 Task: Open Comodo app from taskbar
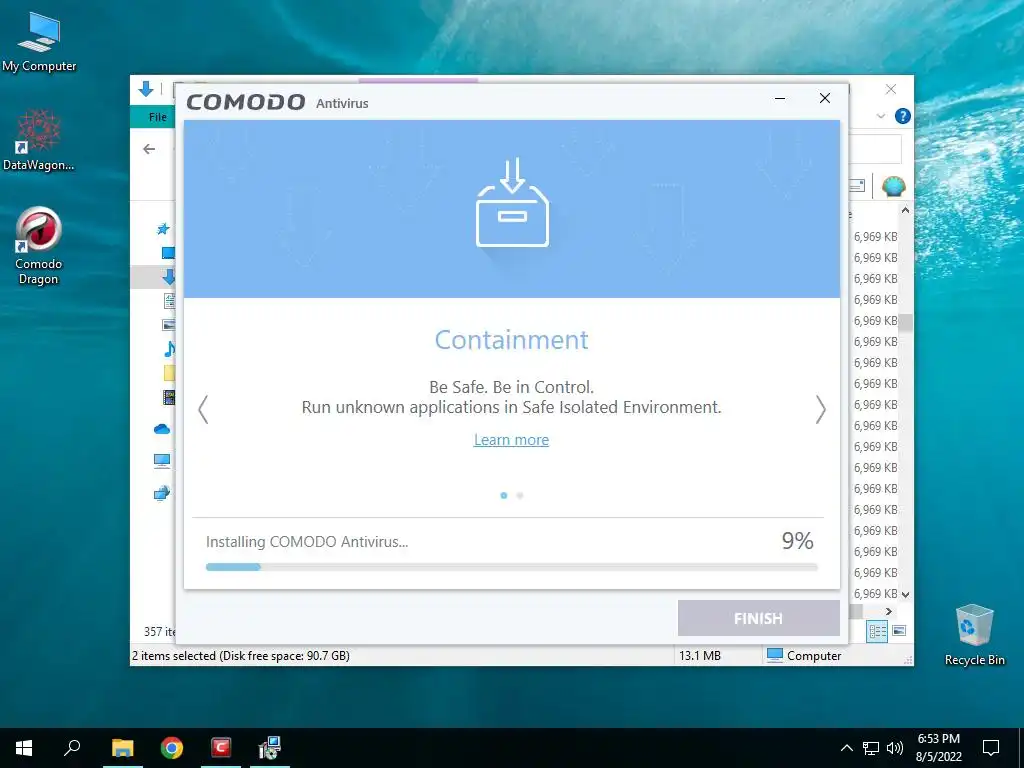pos(221,748)
